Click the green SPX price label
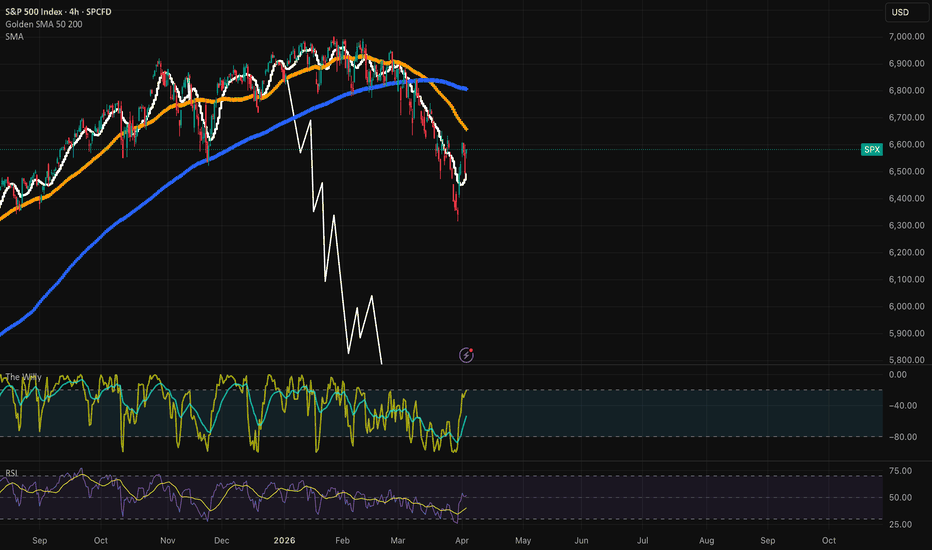Viewport: 932px width, 550px height. pos(872,149)
